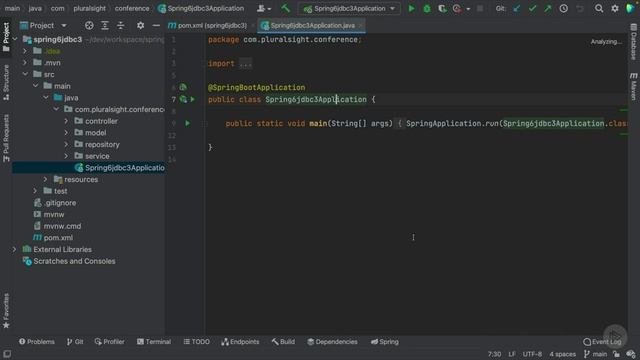Click the Git push arrow icon

[548, 9]
